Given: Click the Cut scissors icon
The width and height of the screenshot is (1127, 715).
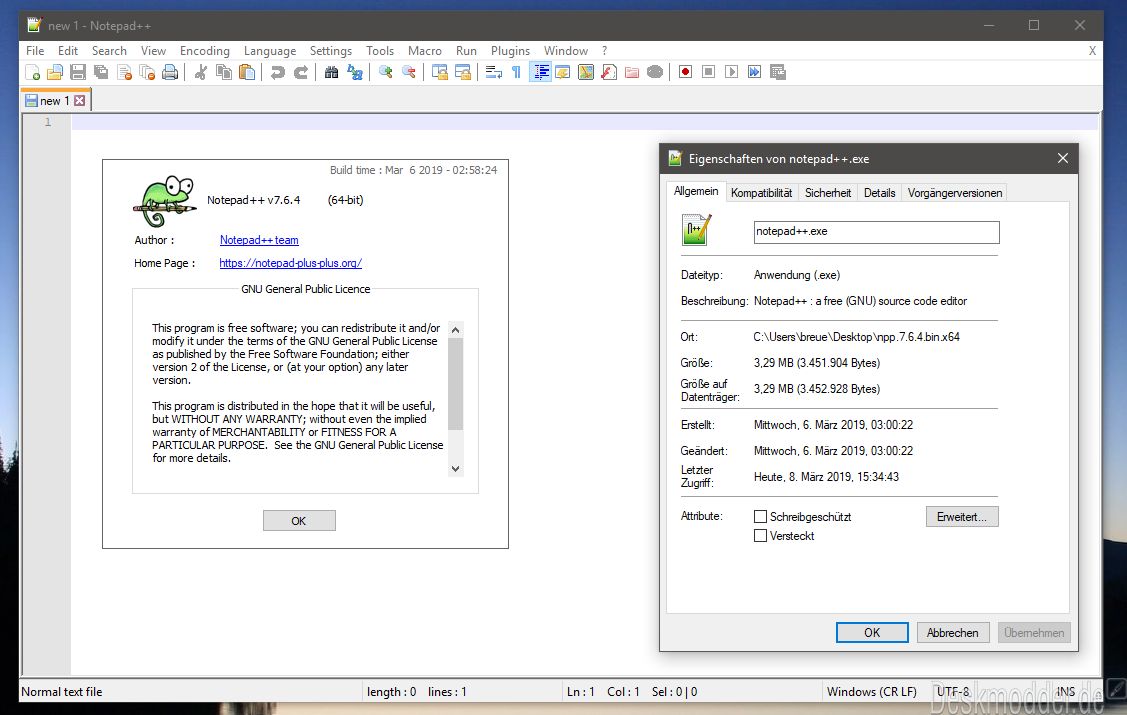Looking at the screenshot, I should coord(201,72).
